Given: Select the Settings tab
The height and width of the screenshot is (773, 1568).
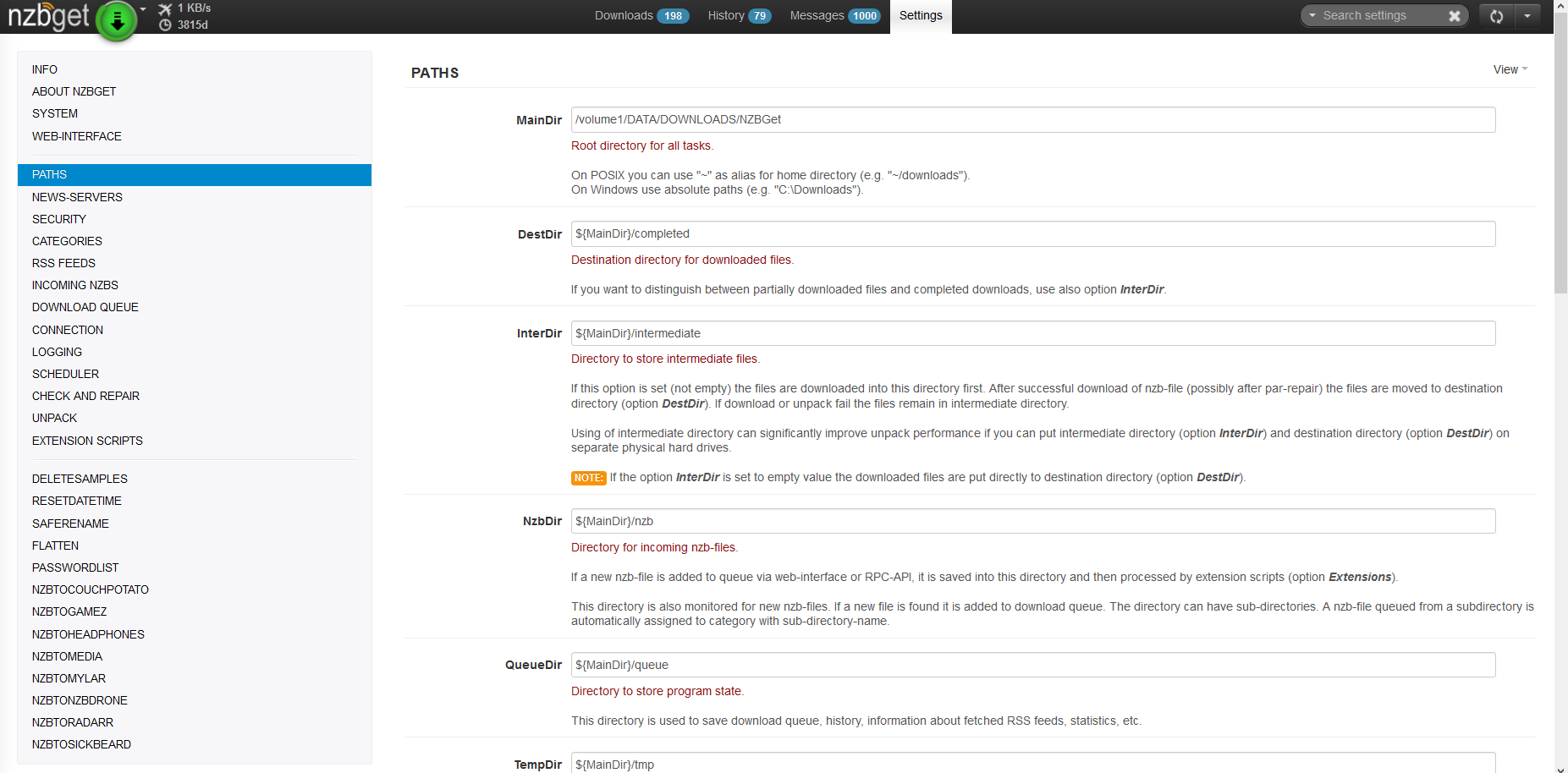Looking at the screenshot, I should [921, 16].
